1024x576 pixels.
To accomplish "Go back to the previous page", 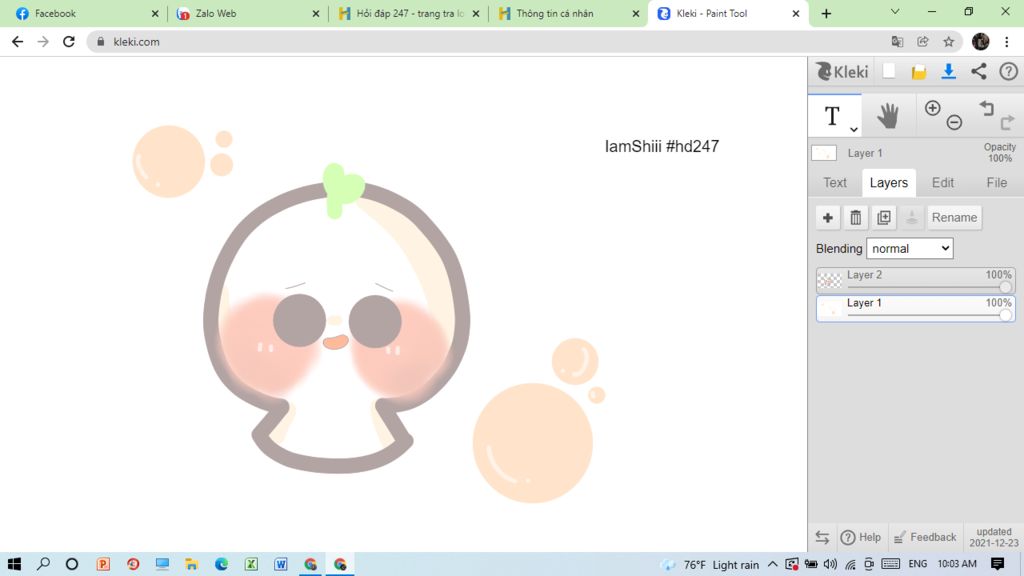I will (x=18, y=42).
